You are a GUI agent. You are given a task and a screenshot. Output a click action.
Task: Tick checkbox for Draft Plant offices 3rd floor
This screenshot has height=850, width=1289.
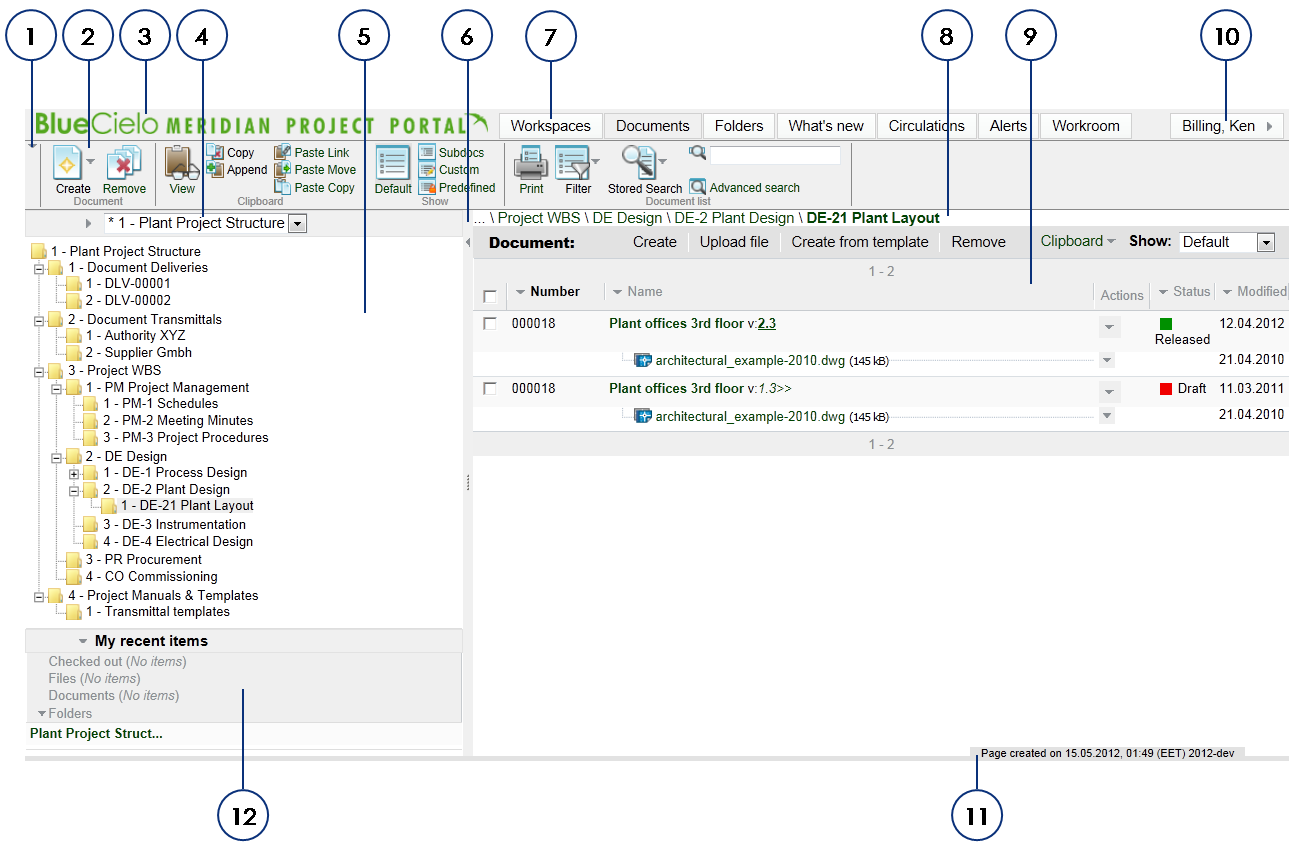tap(490, 388)
